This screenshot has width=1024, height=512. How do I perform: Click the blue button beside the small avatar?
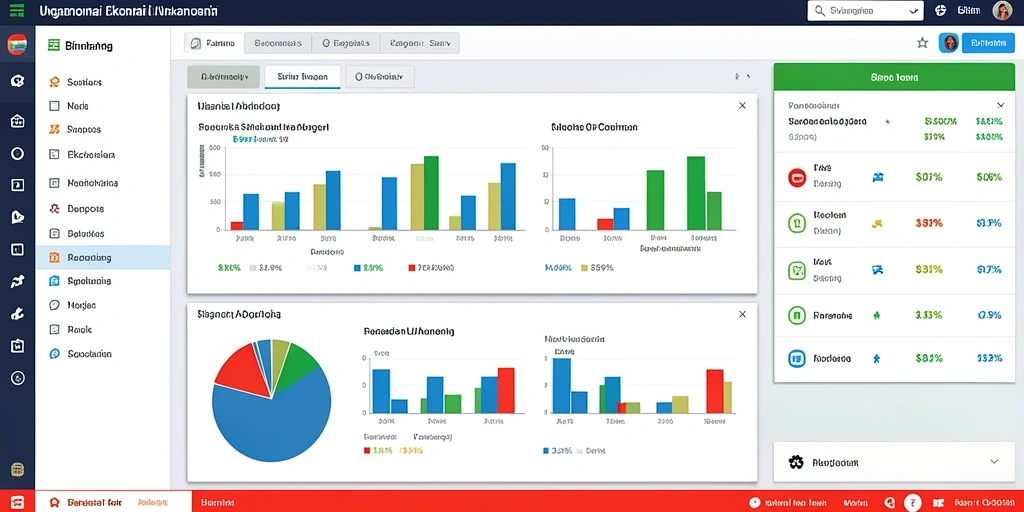pos(987,43)
